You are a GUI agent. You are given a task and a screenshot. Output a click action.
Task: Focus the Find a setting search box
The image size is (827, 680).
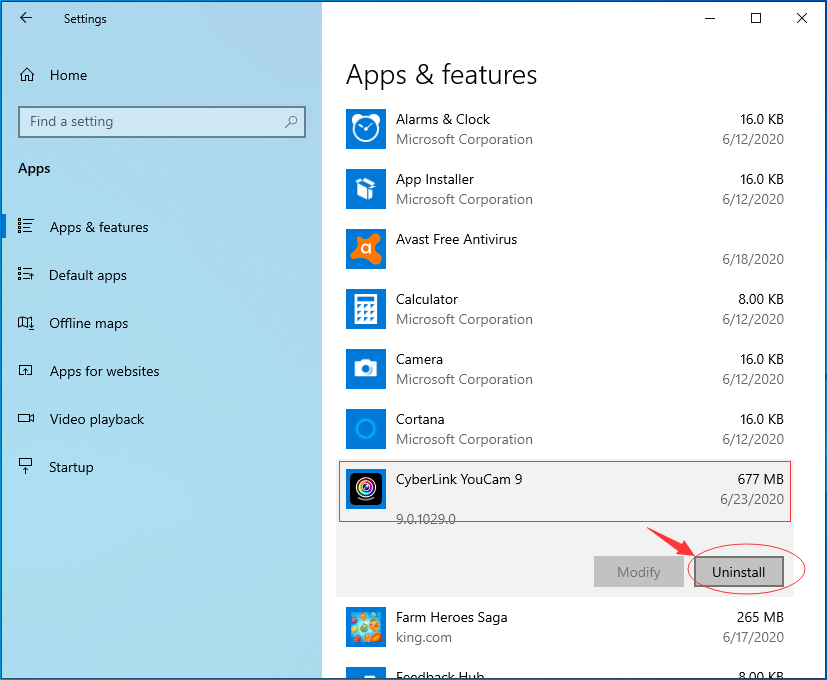click(x=162, y=122)
